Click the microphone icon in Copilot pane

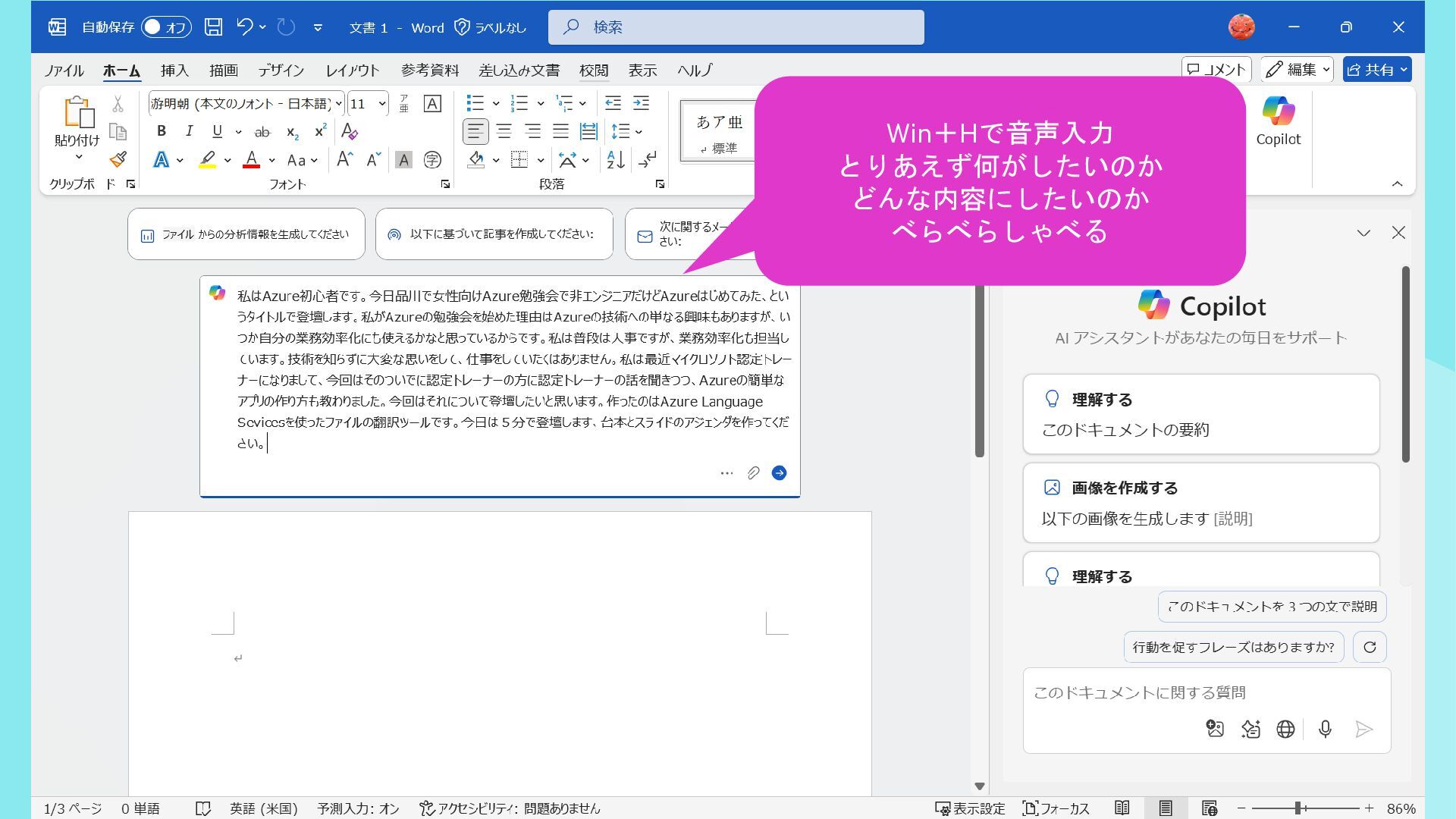point(1325,730)
